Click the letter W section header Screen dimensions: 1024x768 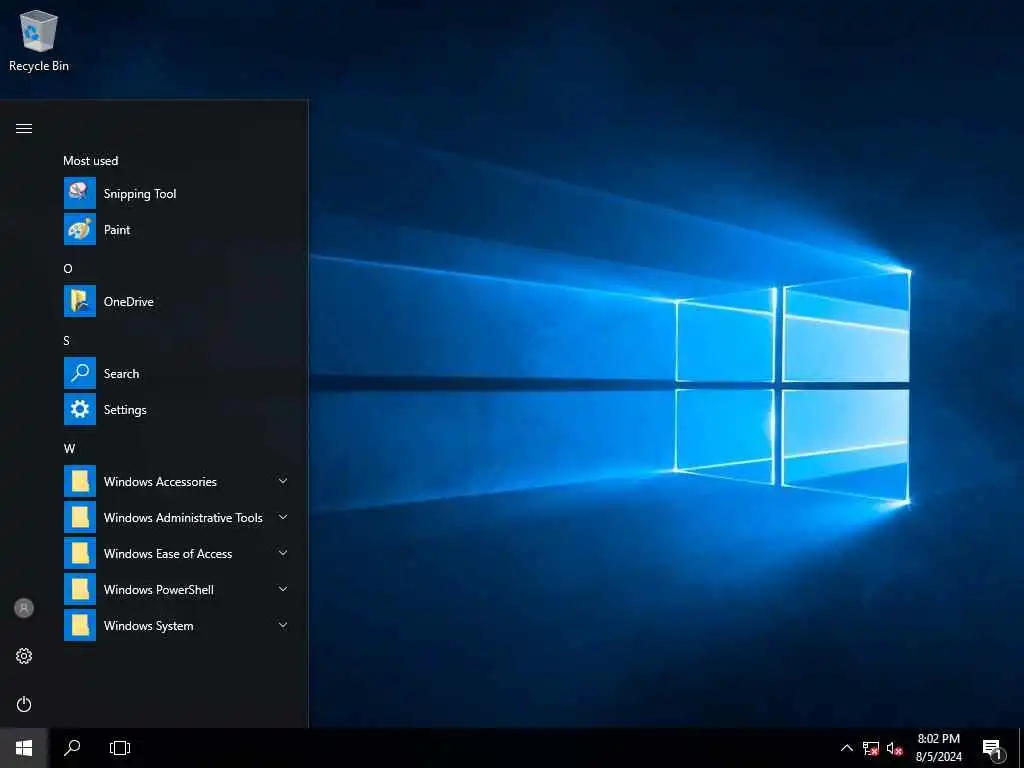tap(69, 449)
